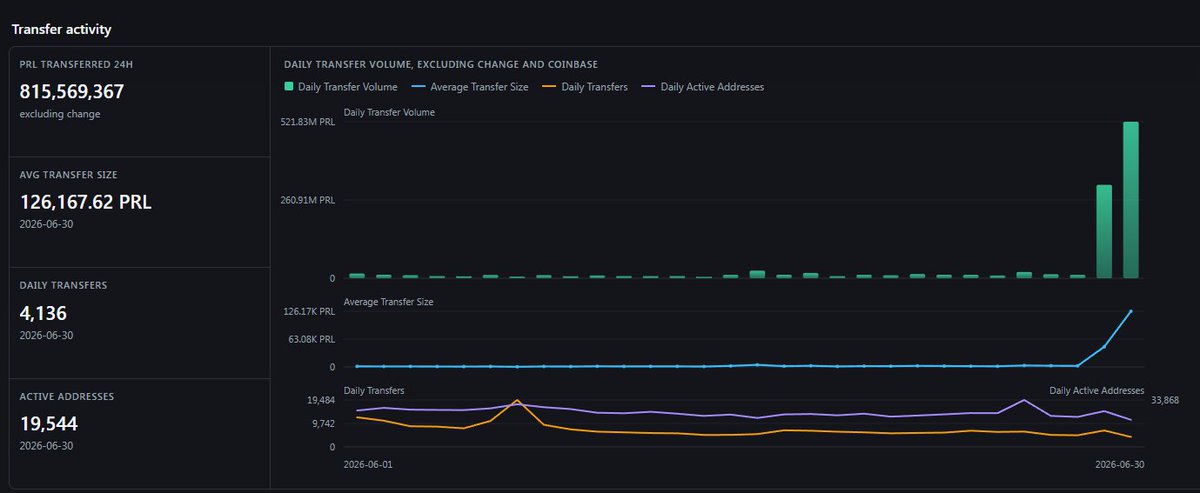The height and width of the screenshot is (493, 1200).
Task: Click the 2026-06-30 chart end date label
Action: pos(1120,465)
